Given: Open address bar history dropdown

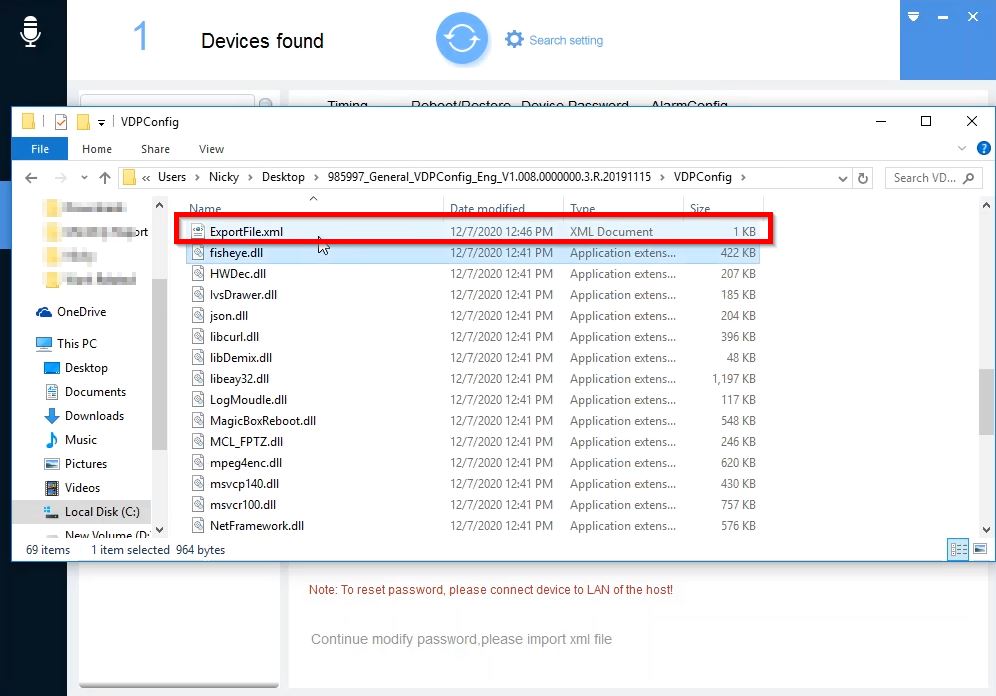Looking at the screenshot, I should point(843,178).
